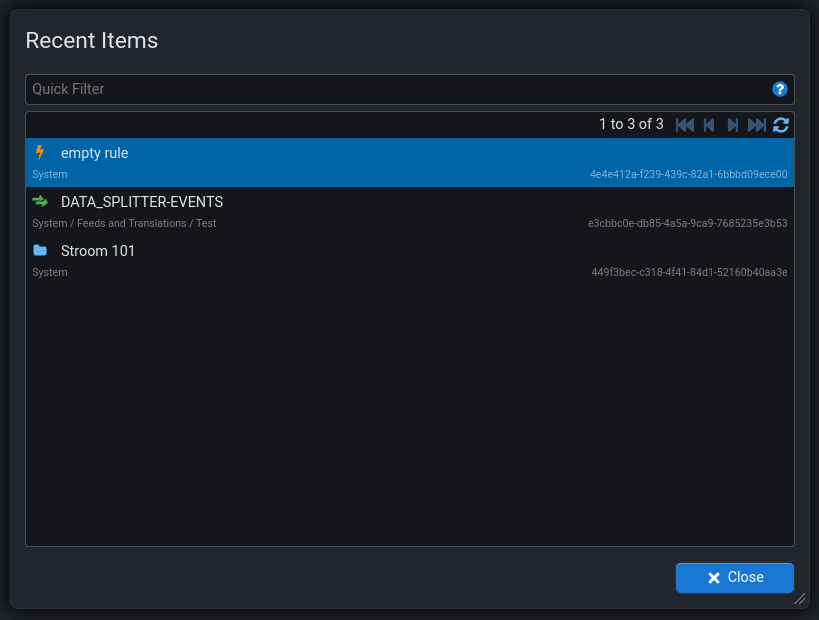Click the 'System / Feeds and Translations / Test' path
Screen dimensions: 819x620
[x=124, y=223]
